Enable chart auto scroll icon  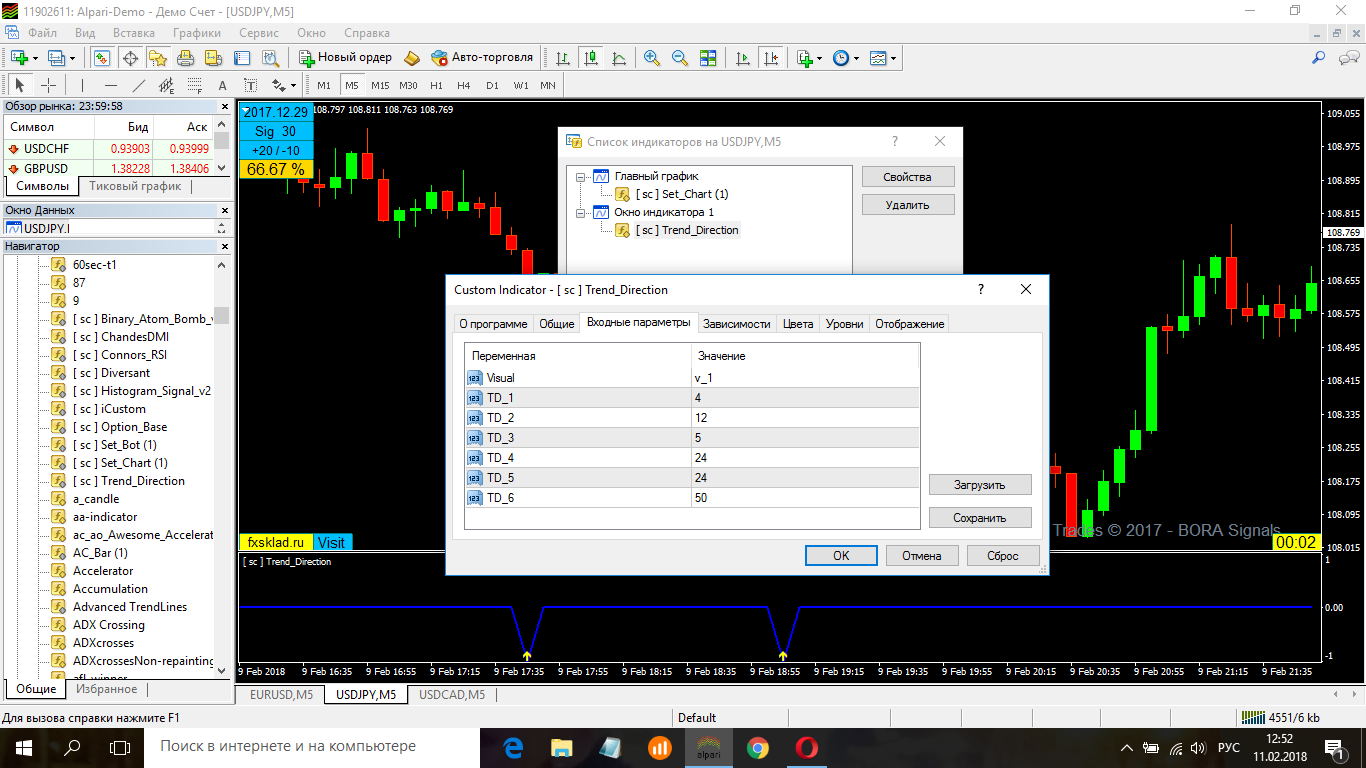[742, 58]
